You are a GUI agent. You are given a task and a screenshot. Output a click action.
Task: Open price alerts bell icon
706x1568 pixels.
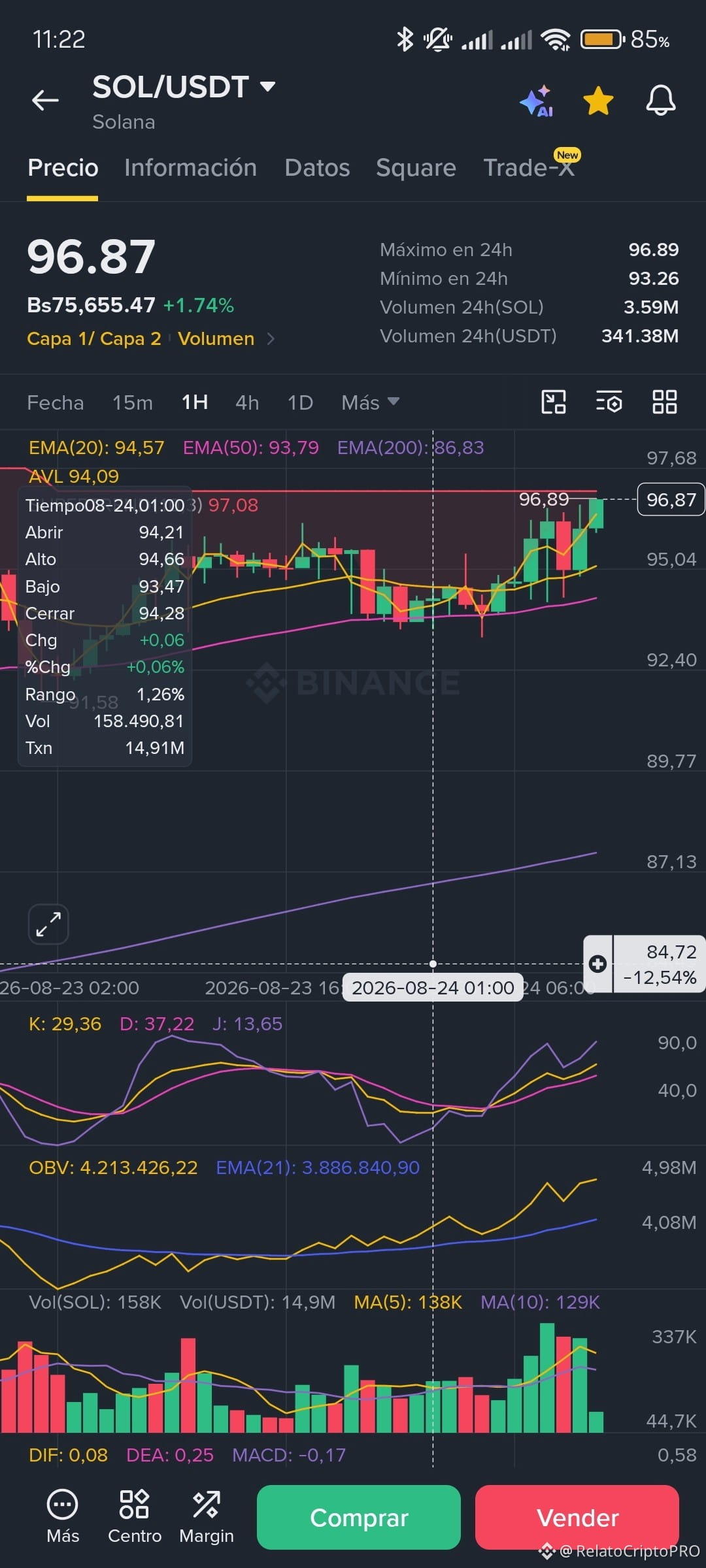tap(660, 101)
